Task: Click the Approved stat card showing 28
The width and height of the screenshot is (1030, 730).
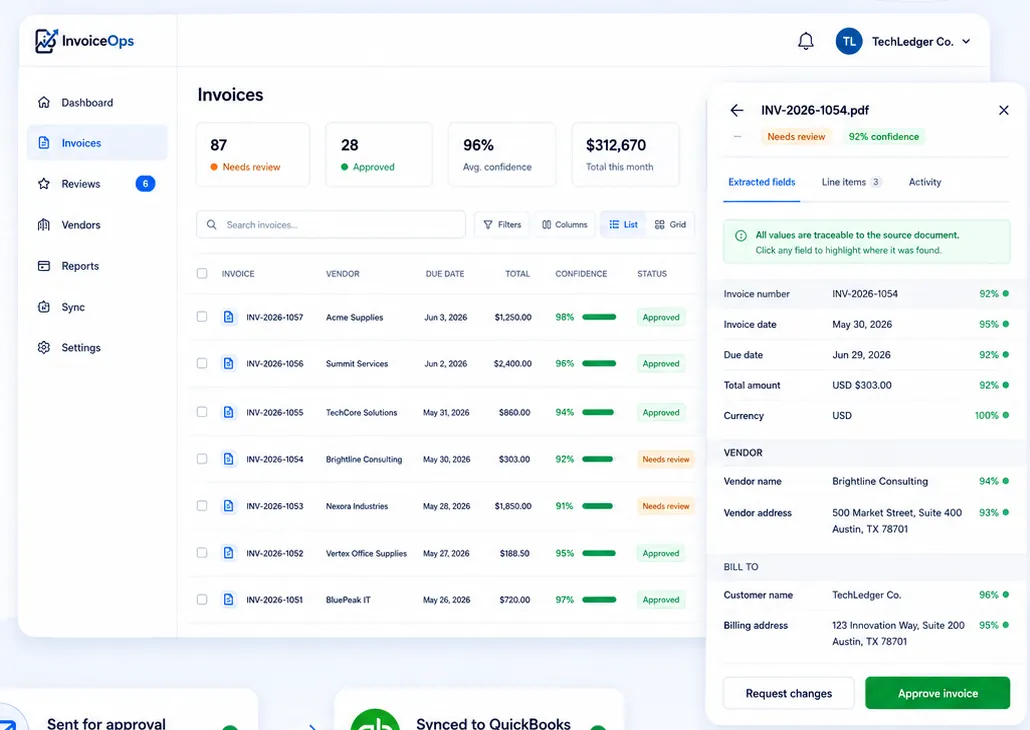Action: (379, 154)
